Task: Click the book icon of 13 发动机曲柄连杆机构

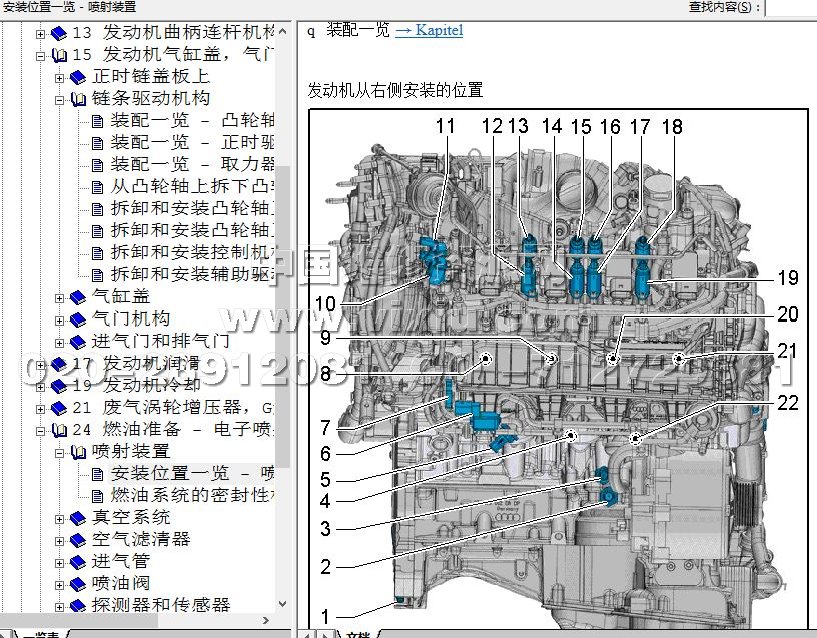Action: [x=58, y=33]
